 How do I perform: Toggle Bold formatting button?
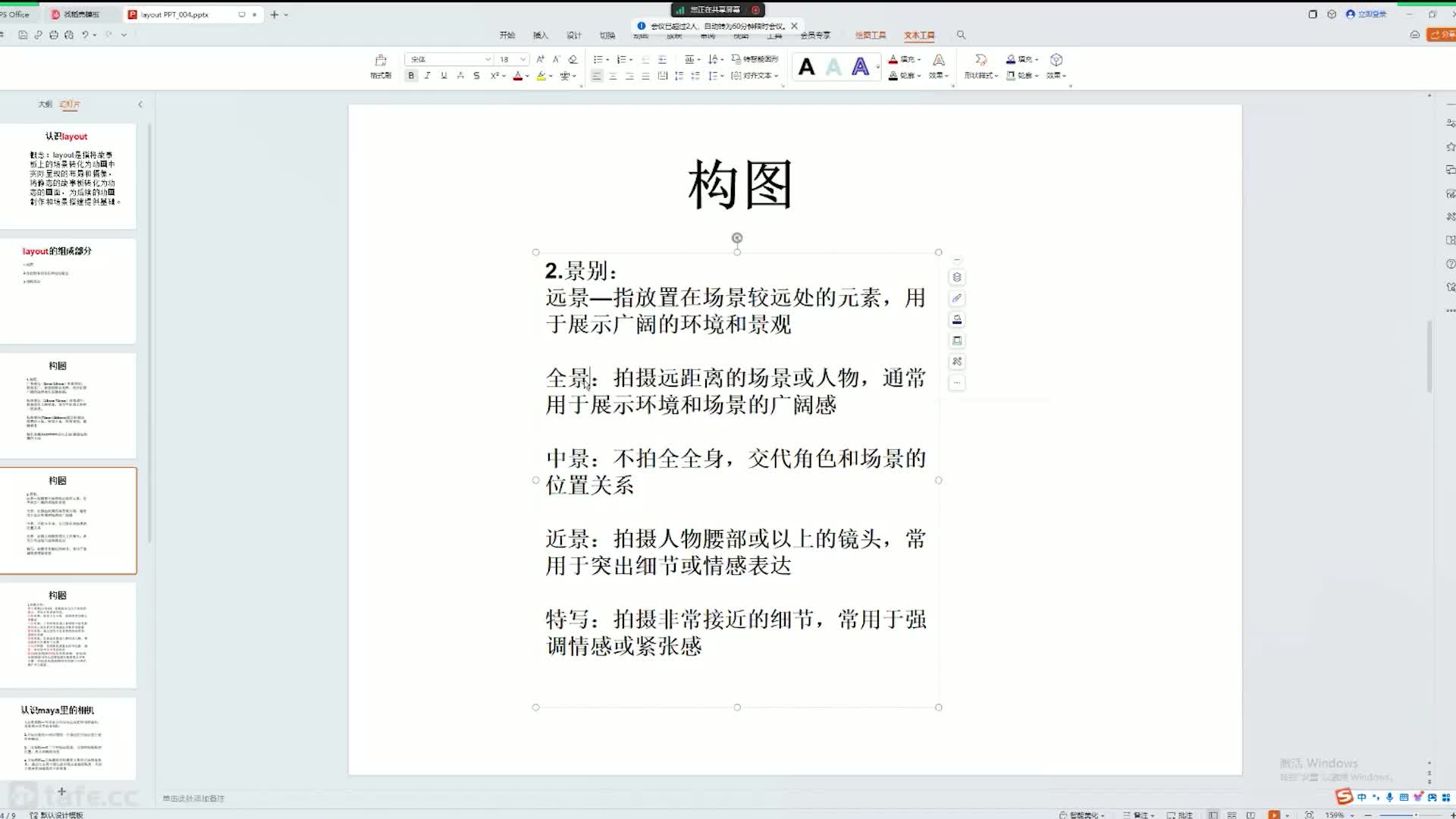(411, 76)
